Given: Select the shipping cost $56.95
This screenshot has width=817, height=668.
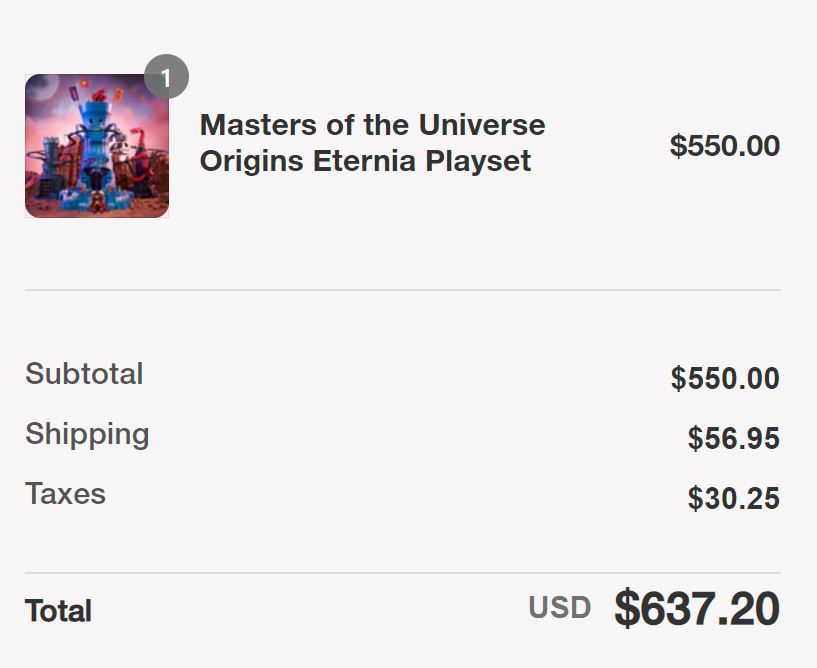Looking at the screenshot, I should 734,438.
